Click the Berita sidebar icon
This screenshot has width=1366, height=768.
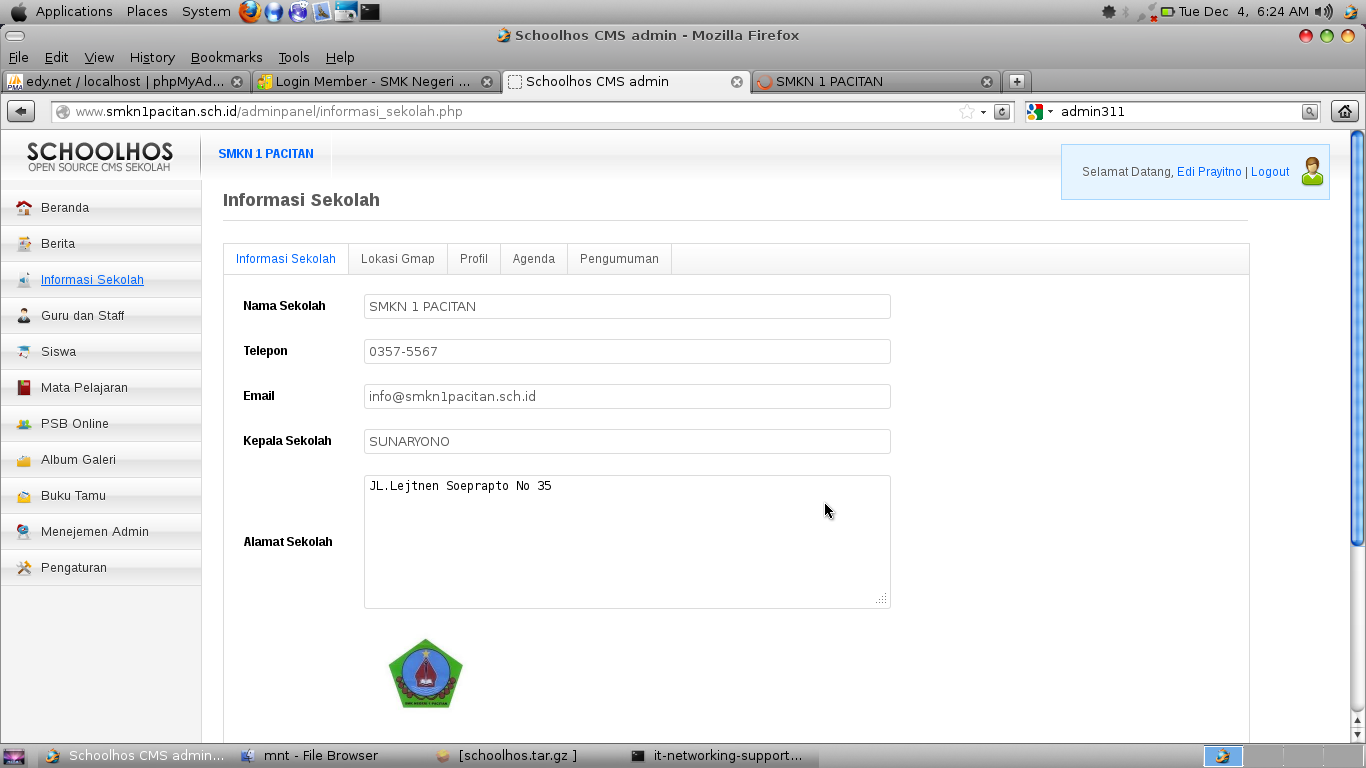coord(24,244)
